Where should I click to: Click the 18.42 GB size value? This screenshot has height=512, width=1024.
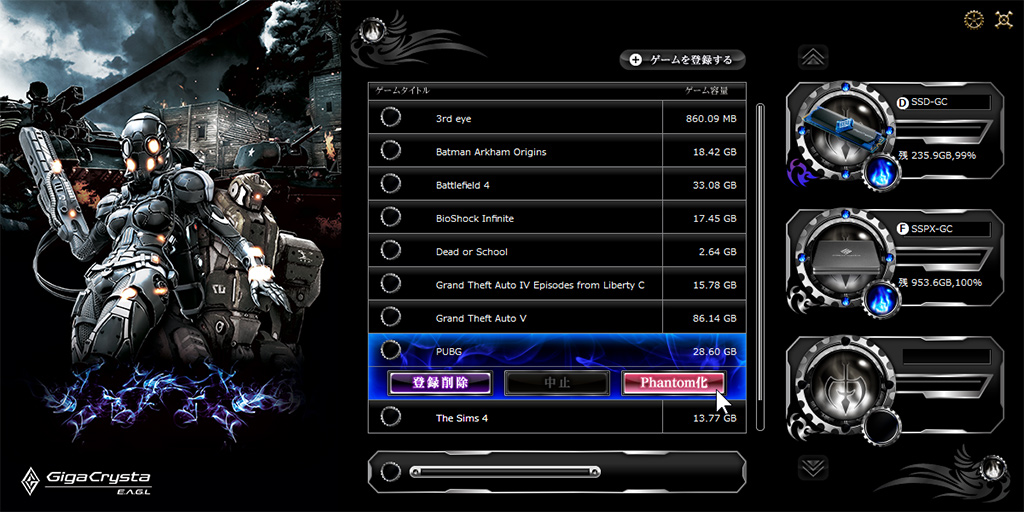(714, 152)
